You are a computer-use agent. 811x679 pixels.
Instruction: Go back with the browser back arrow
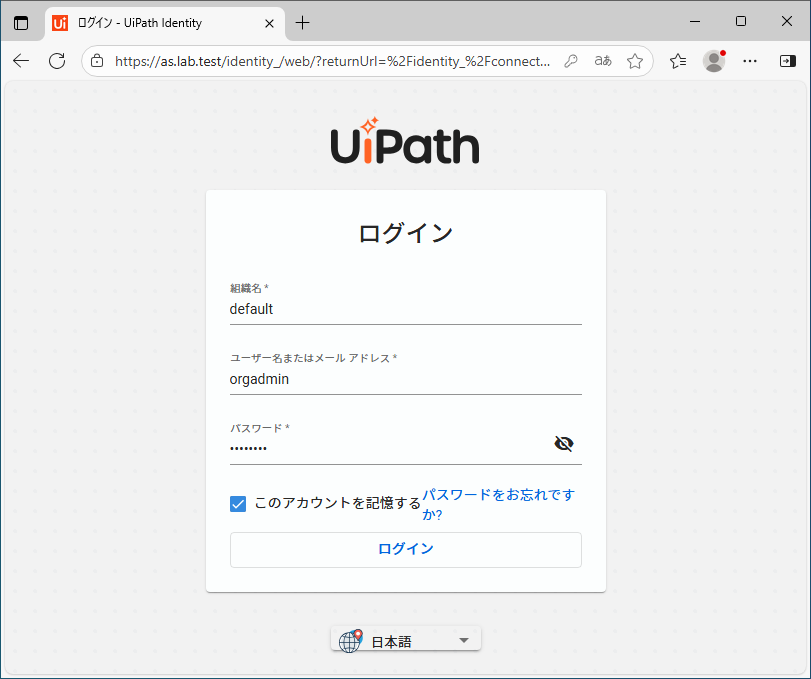[21, 61]
